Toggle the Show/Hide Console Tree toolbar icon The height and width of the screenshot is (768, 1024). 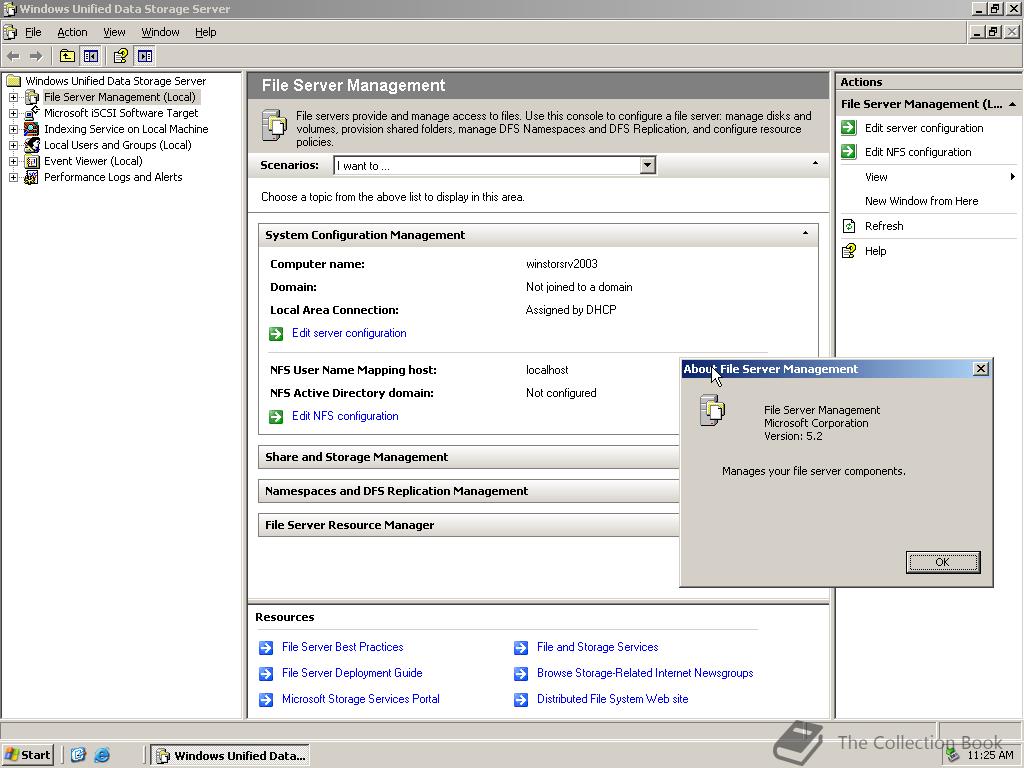pyautogui.click(x=90, y=56)
